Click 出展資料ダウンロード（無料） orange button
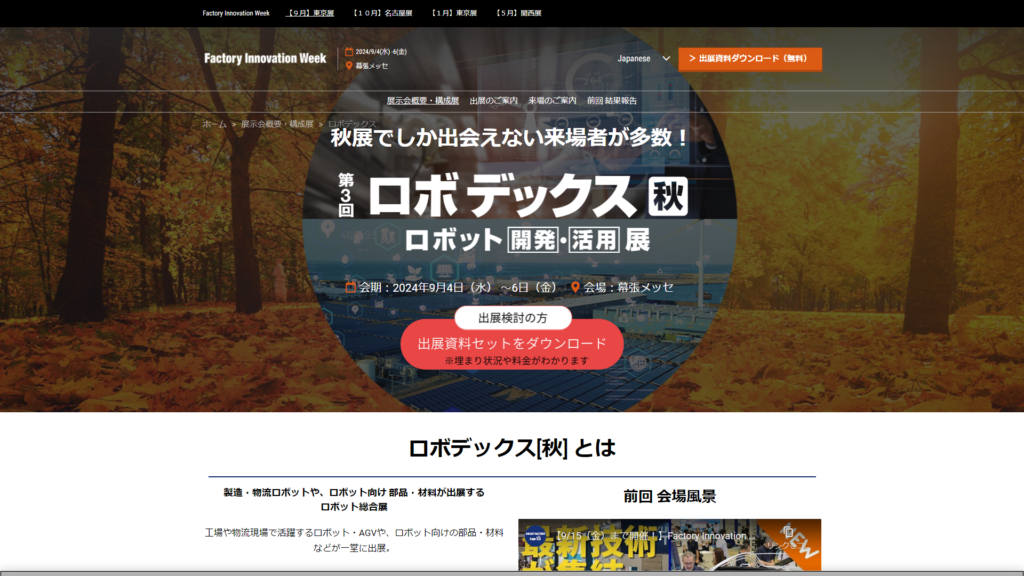Viewport: 1024px width, 576px height. click(x=750, y=59)
